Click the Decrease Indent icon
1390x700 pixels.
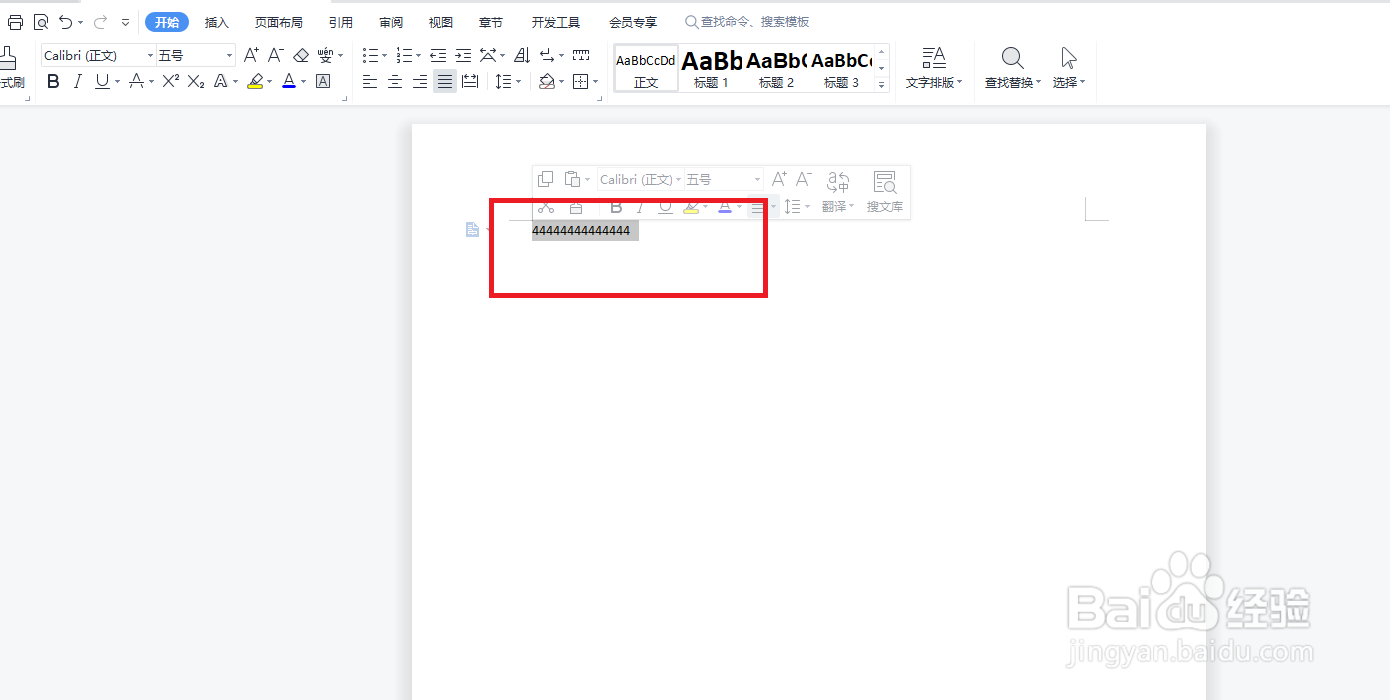coord(438,55)
